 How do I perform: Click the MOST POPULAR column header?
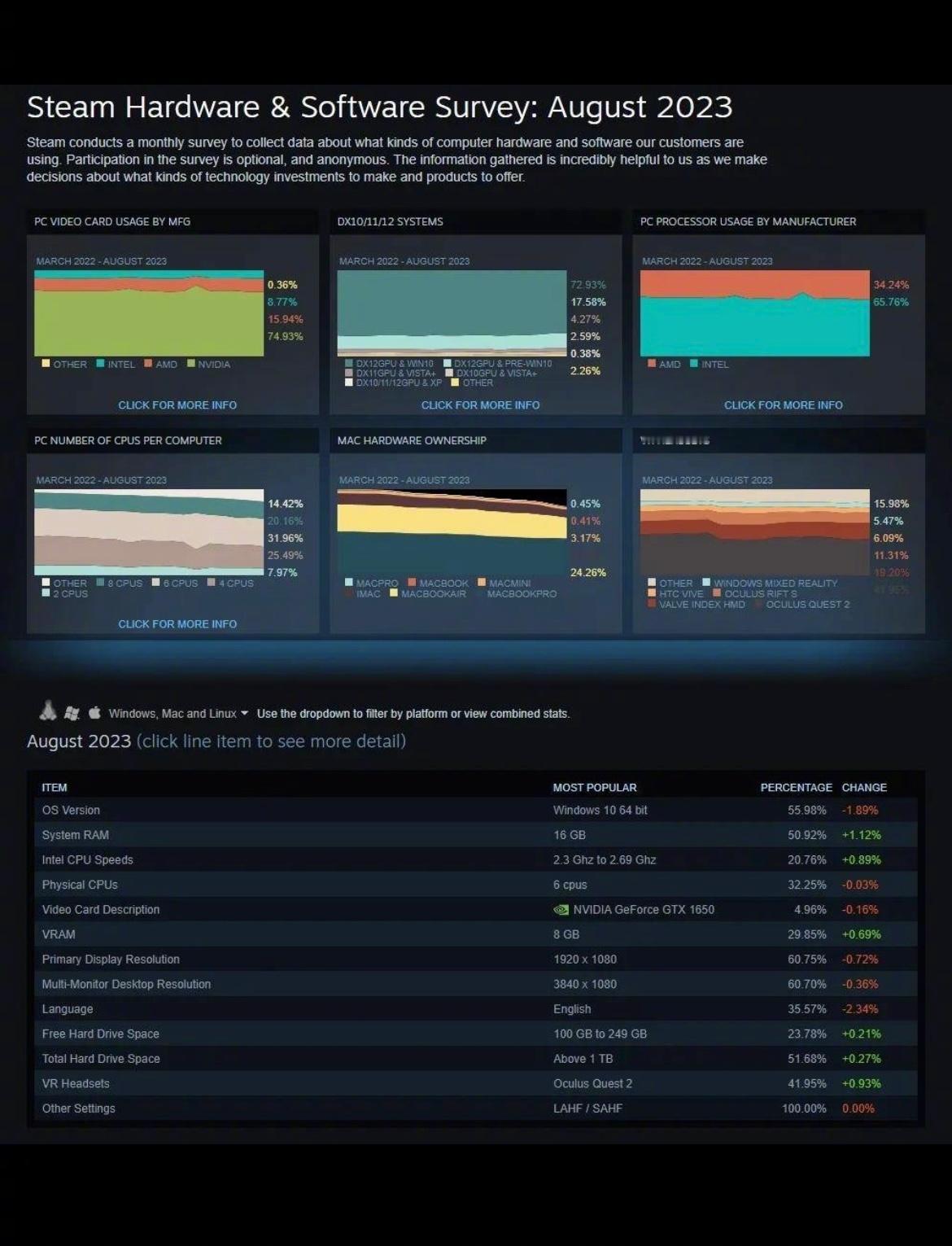coord(595,788)
